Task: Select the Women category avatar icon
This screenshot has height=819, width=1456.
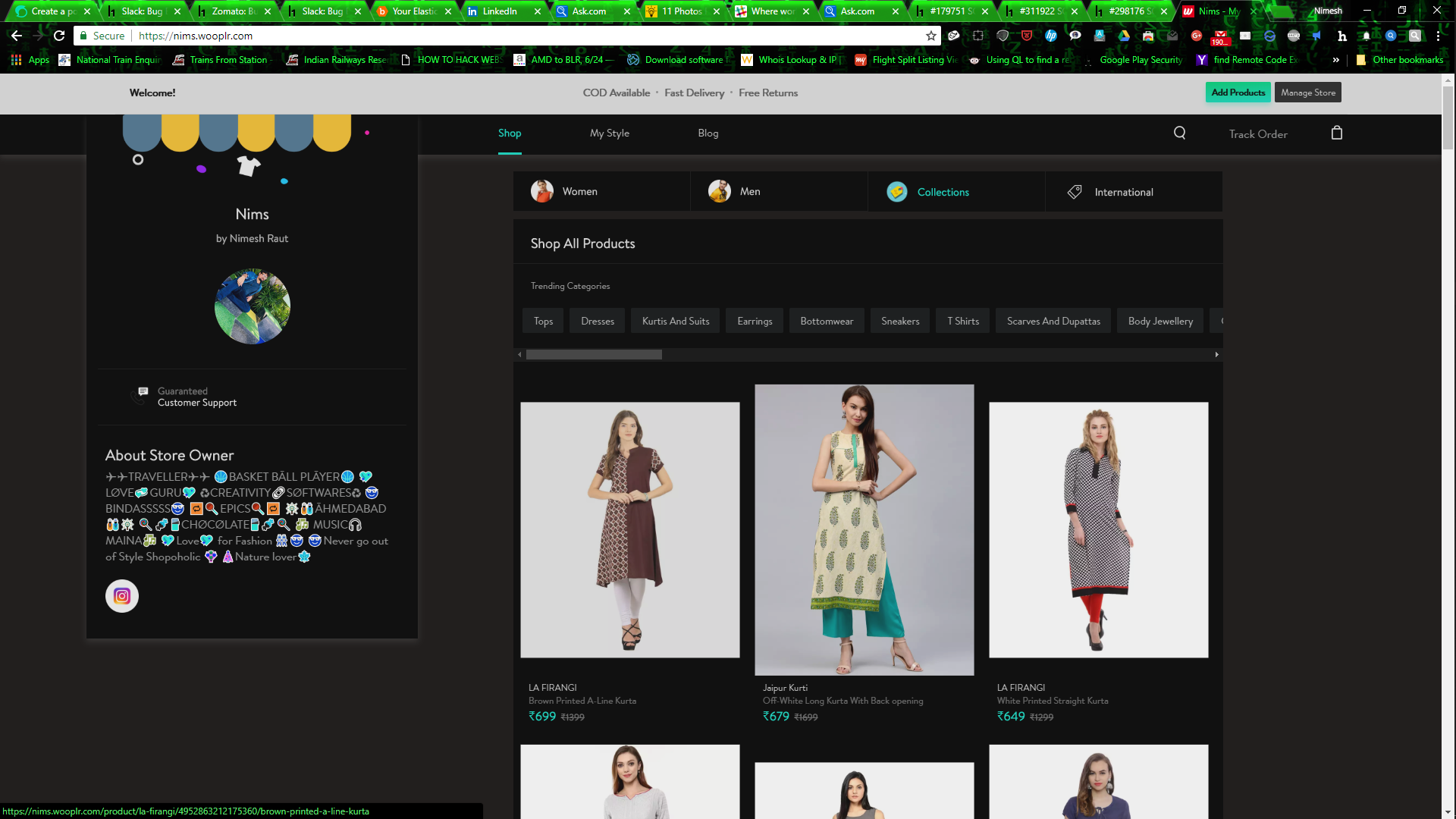Action: (x=542, y=191)
